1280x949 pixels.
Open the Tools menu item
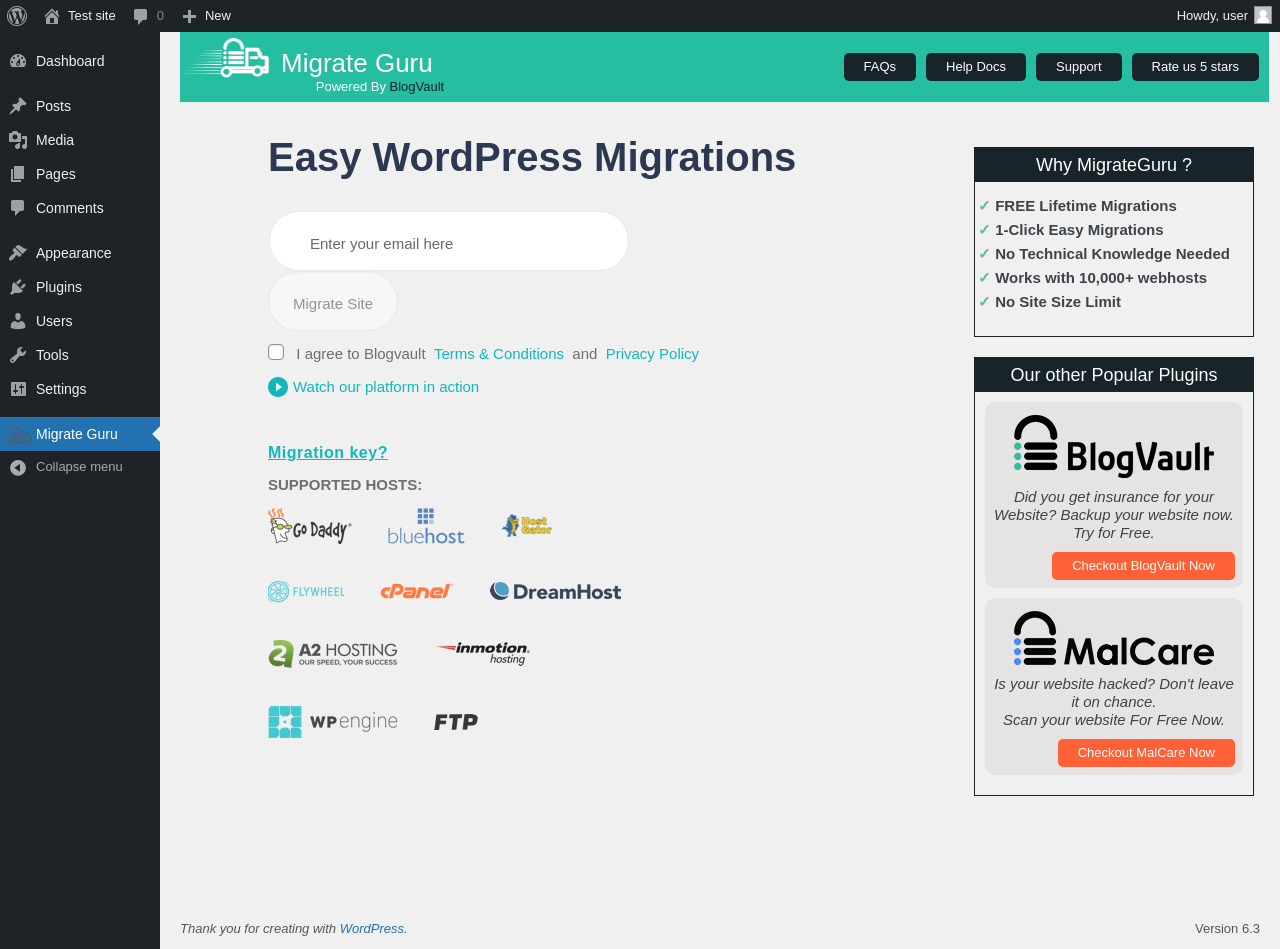(x=80, y=355)
